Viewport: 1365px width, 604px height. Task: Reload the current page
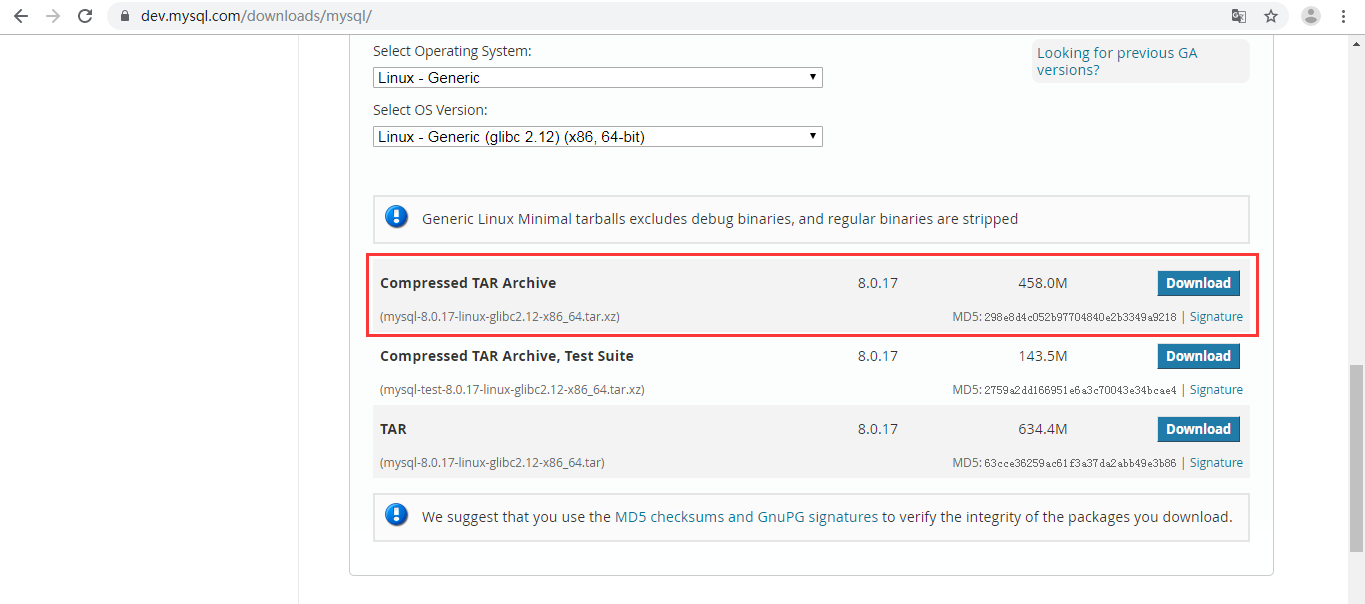[85, 16]
